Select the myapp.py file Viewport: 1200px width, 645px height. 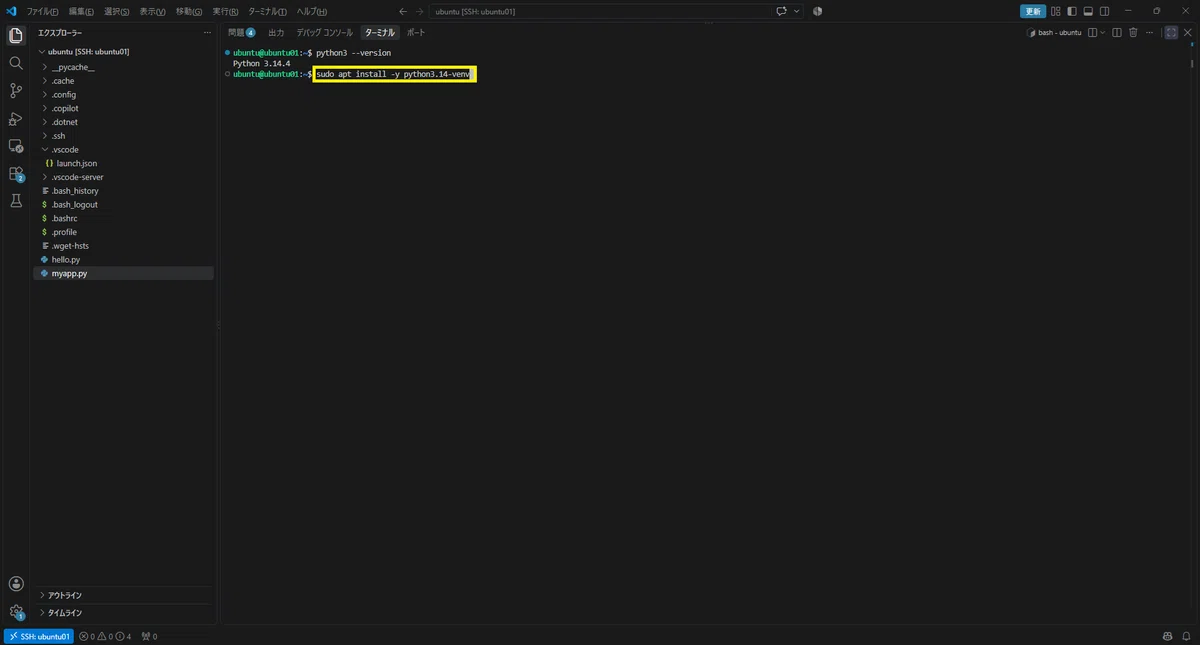[124, 273]
